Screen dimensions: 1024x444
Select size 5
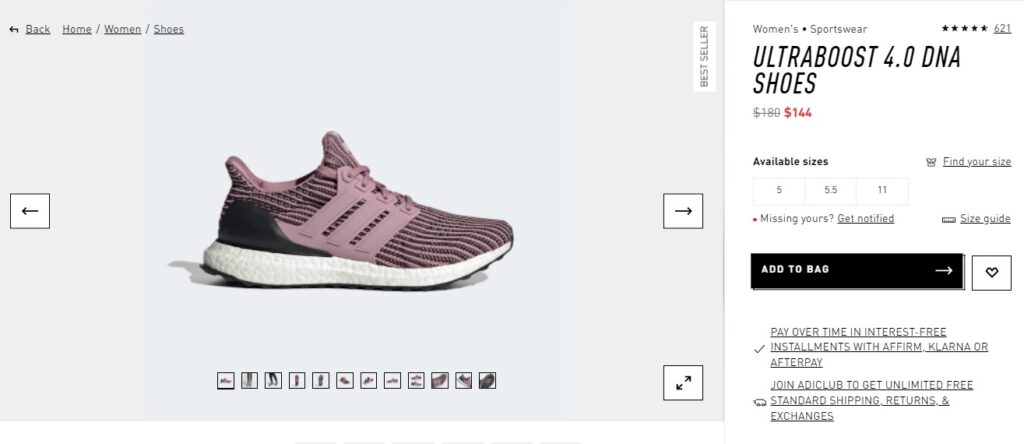(778, 191)
